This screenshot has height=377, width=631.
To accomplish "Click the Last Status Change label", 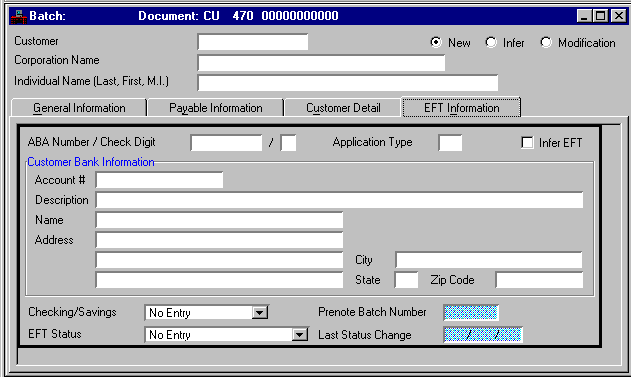I will click(x=365, y=335).
